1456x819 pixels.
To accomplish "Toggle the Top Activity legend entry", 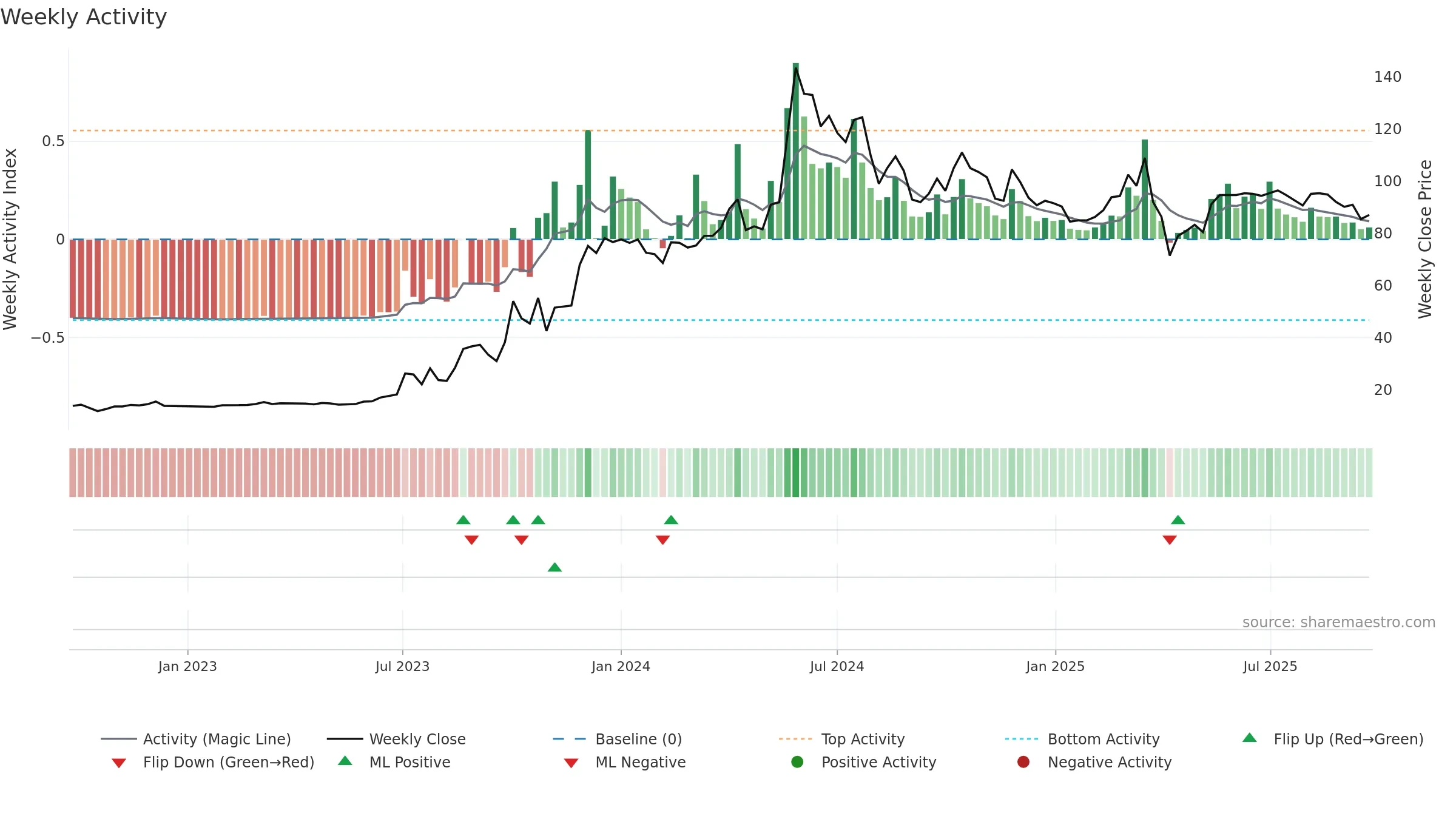I will tap(841, 739).
